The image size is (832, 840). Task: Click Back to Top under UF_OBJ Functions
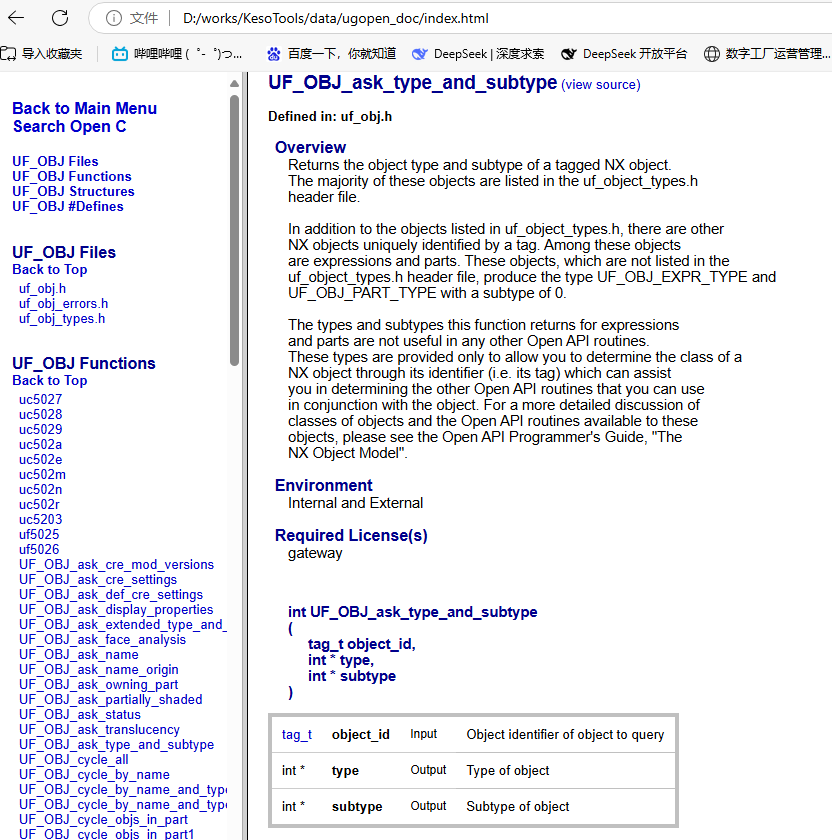click(x=50, y=380)
